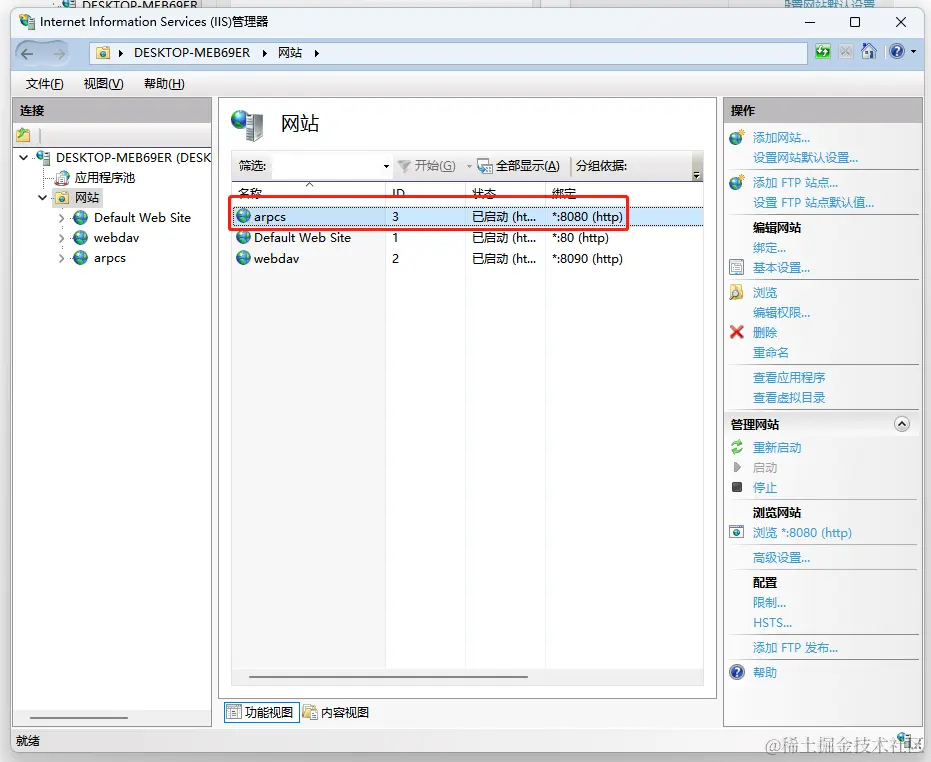Click the green restart arrows icon

pos(737,447)
